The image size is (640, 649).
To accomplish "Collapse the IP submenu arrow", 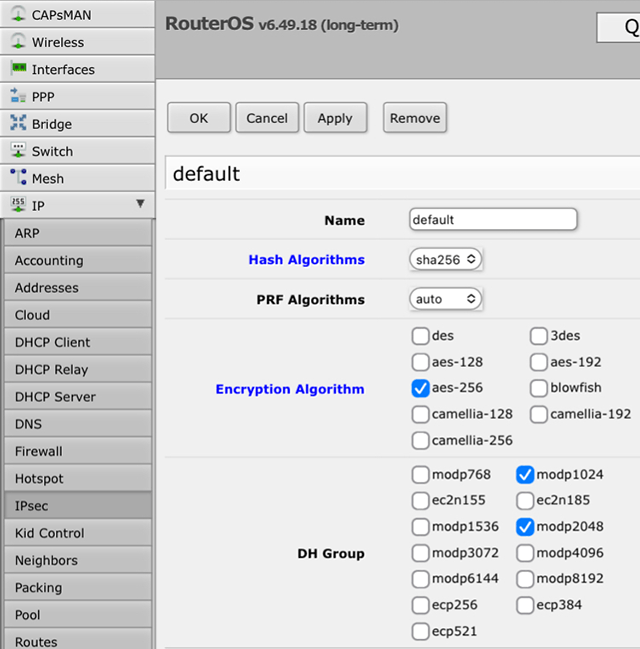I will point(140,204).
